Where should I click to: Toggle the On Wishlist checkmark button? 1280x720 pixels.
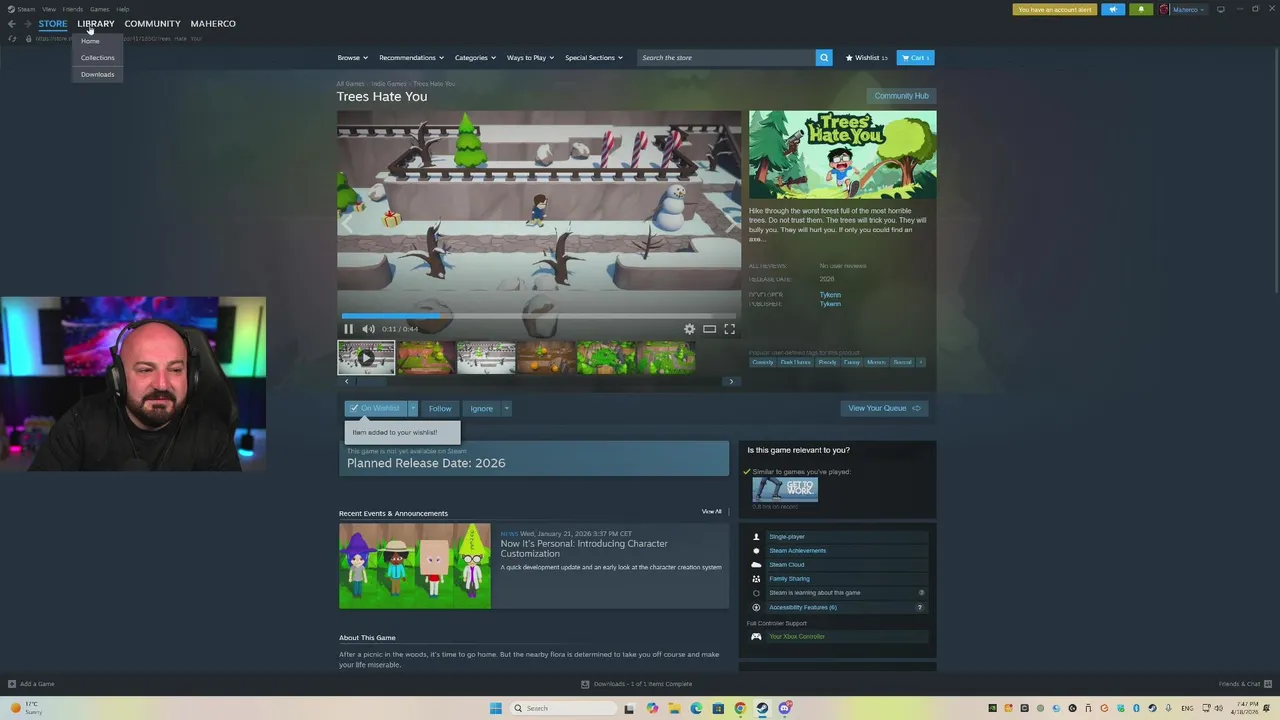coord(375,408)
